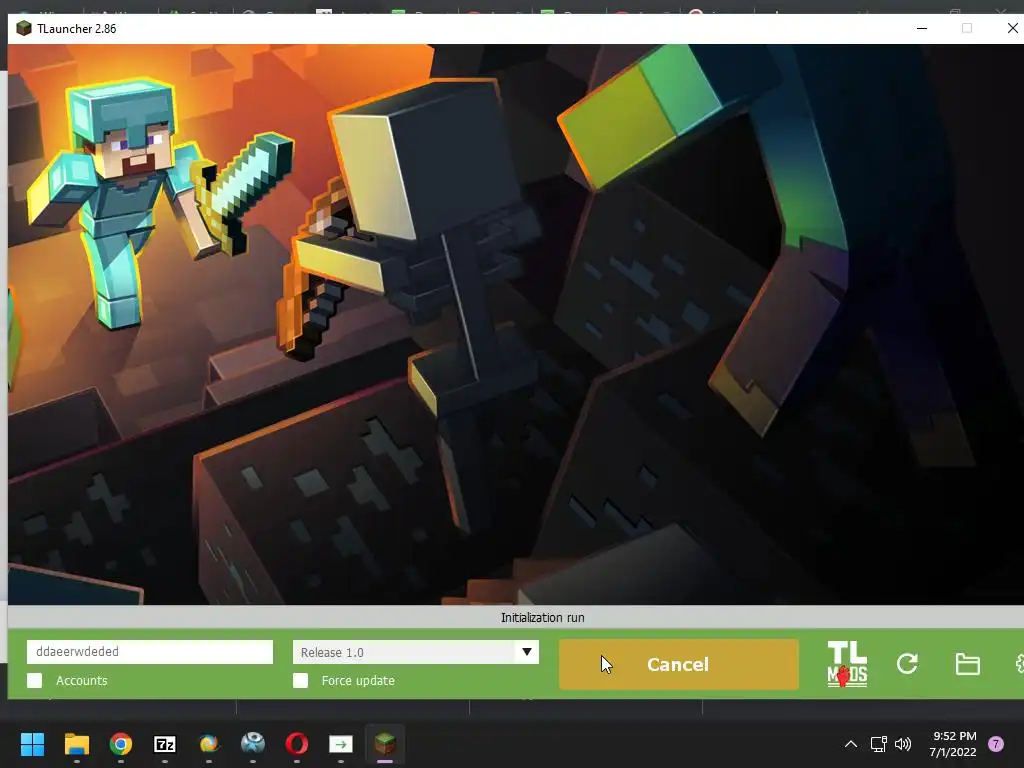Open the network status tray icon
This screenshot has height=768, width=1024.
[x=878, y=744]
